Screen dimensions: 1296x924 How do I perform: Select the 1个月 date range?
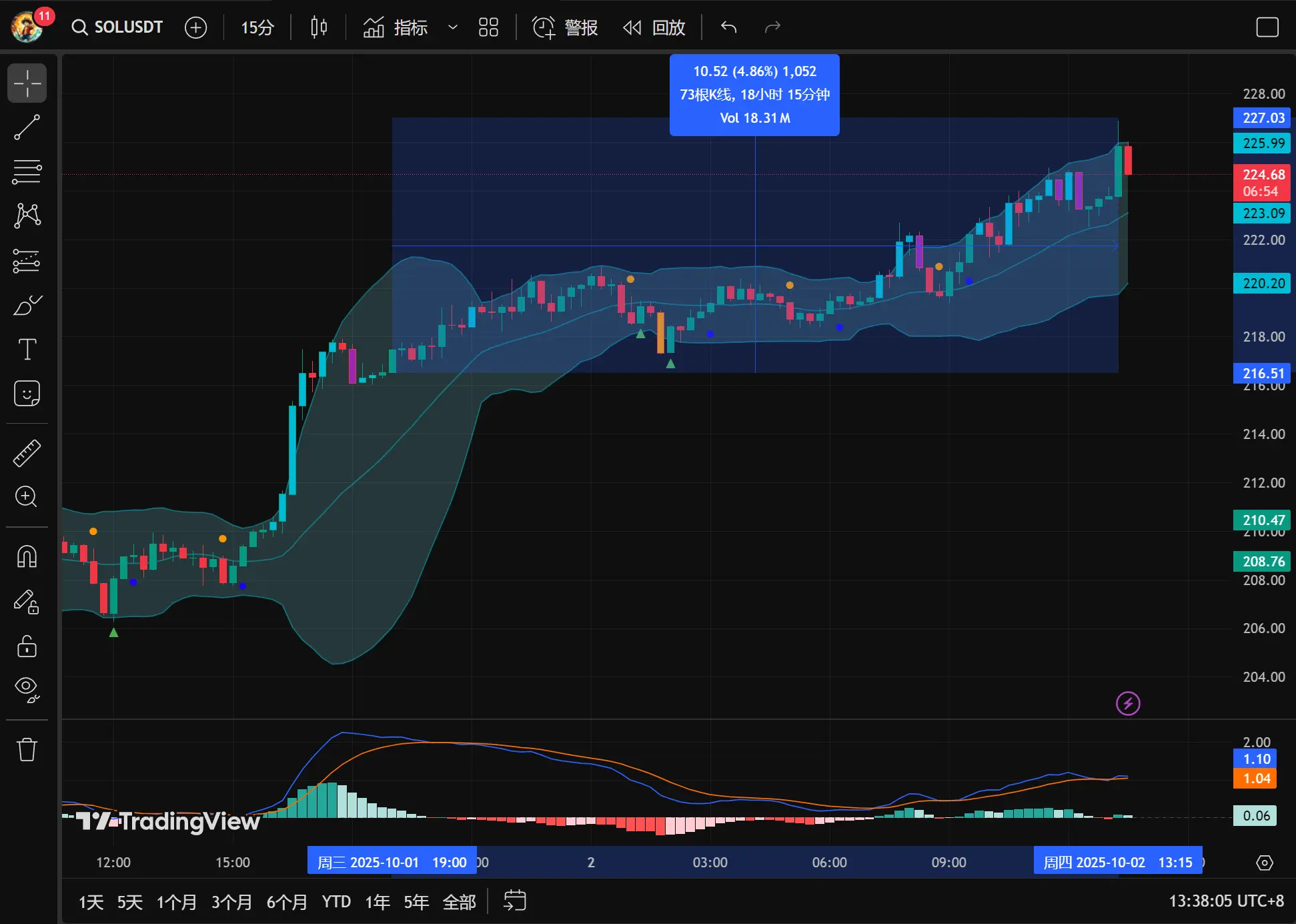pos(177,902)
